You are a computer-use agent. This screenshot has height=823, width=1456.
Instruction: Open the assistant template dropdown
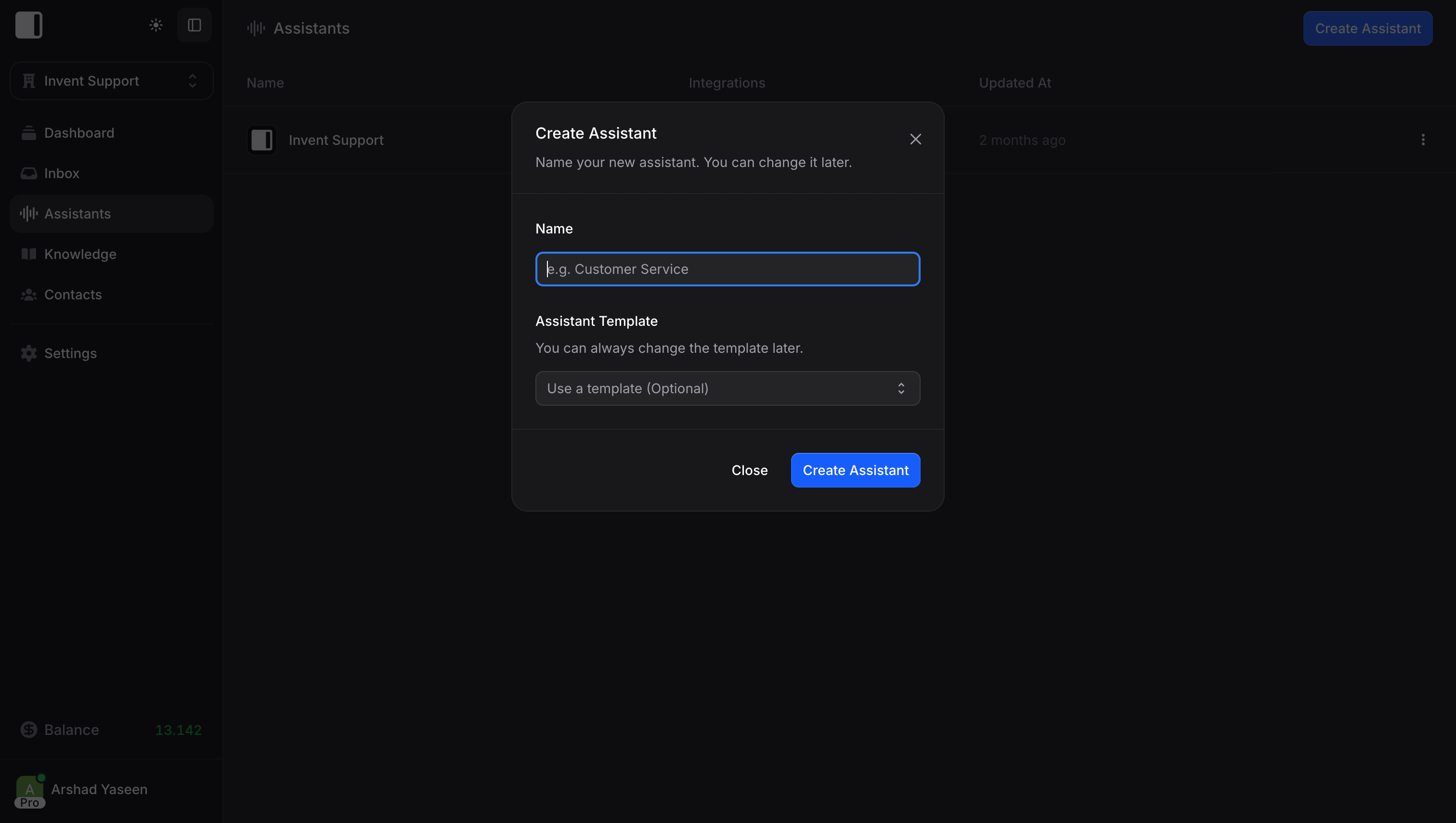[x=727, y=388]
